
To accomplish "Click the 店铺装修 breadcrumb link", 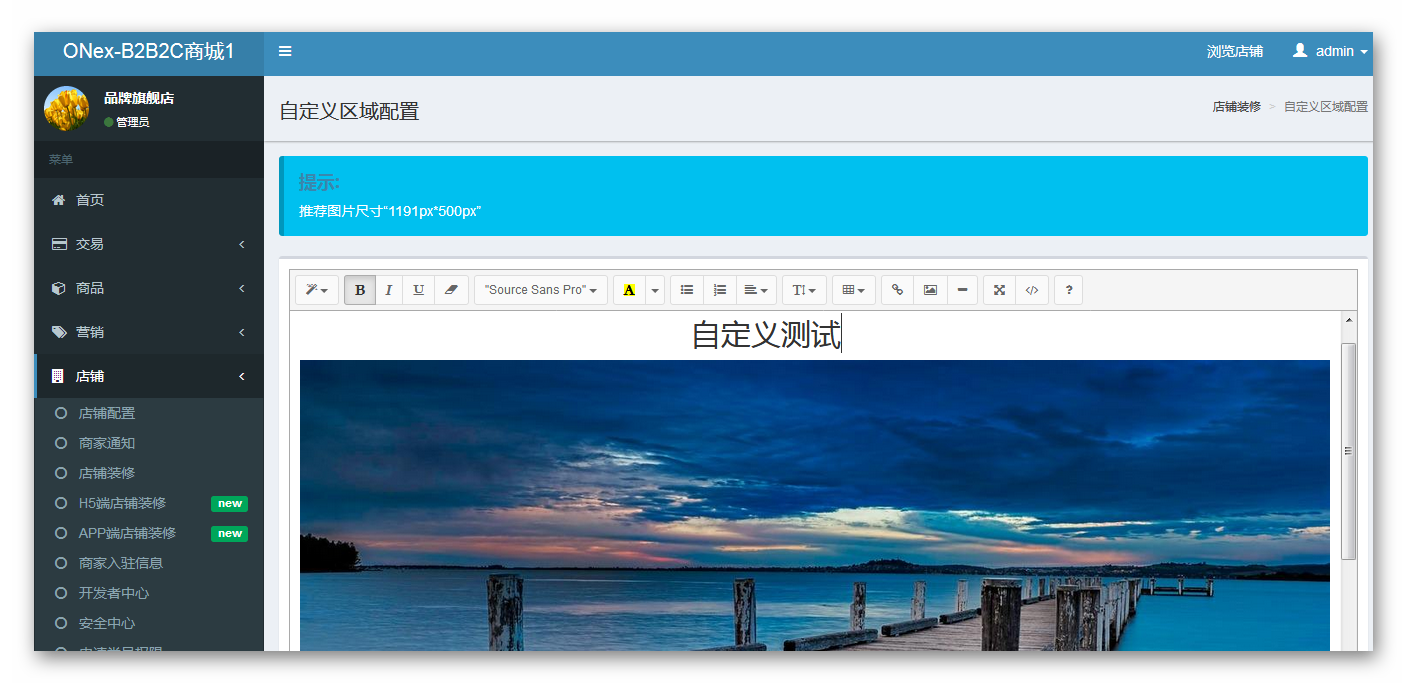I will 1236,106.
